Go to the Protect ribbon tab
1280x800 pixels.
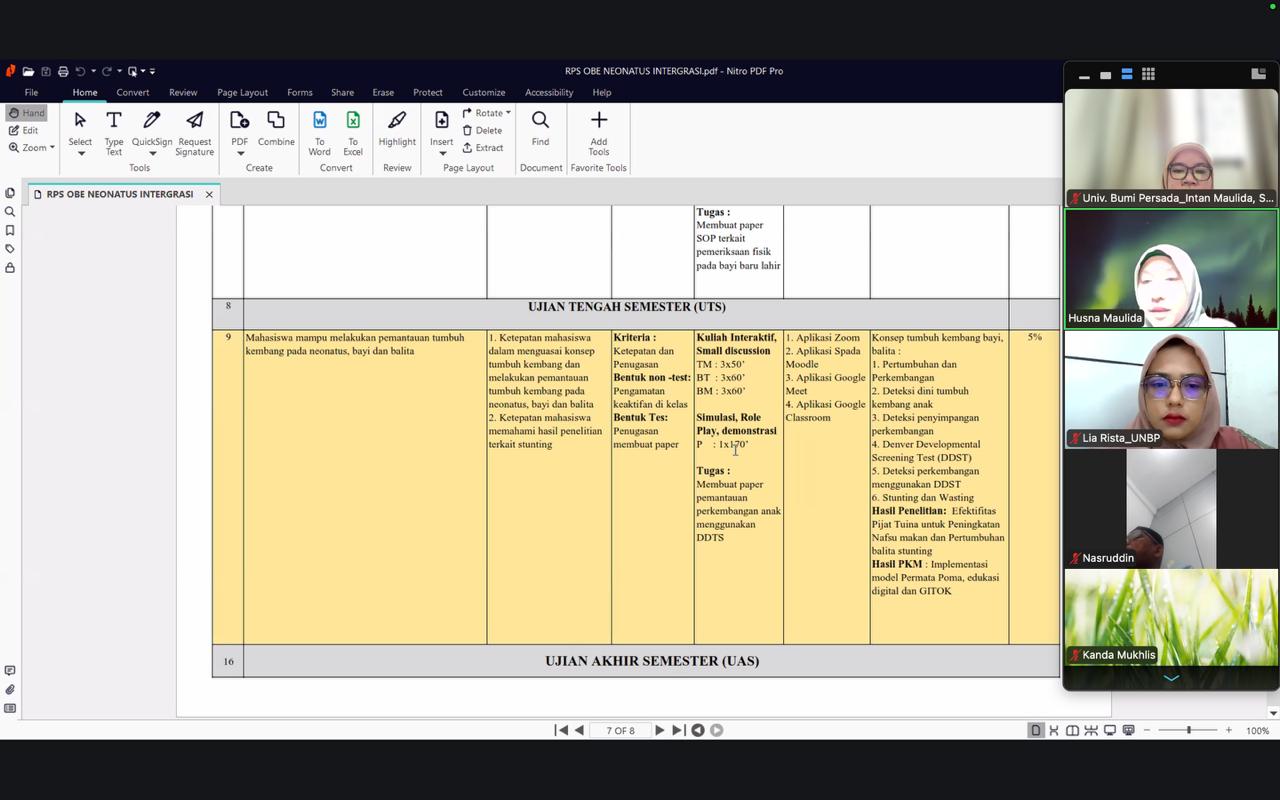(x=428, y=92)
